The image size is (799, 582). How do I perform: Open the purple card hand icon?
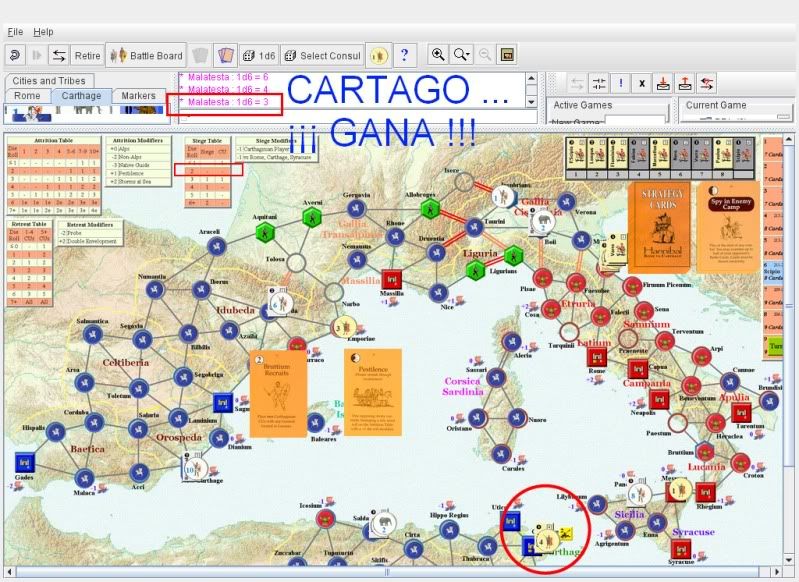226,55
